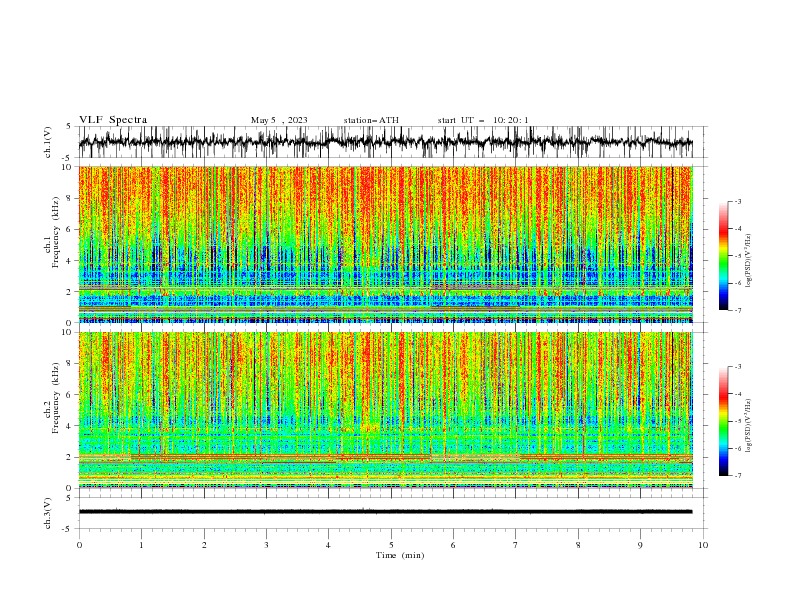Click time axis tick '5'
792x612 pixels.
tap(391, 545)
